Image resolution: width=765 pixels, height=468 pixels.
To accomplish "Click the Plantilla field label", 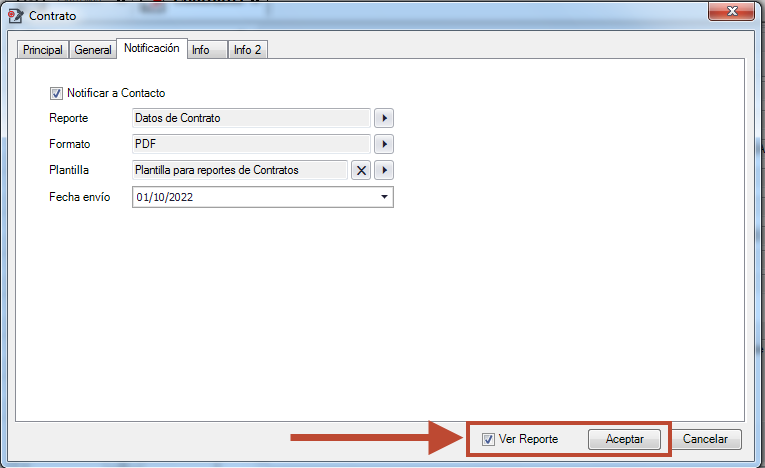I will pos(69,170).
